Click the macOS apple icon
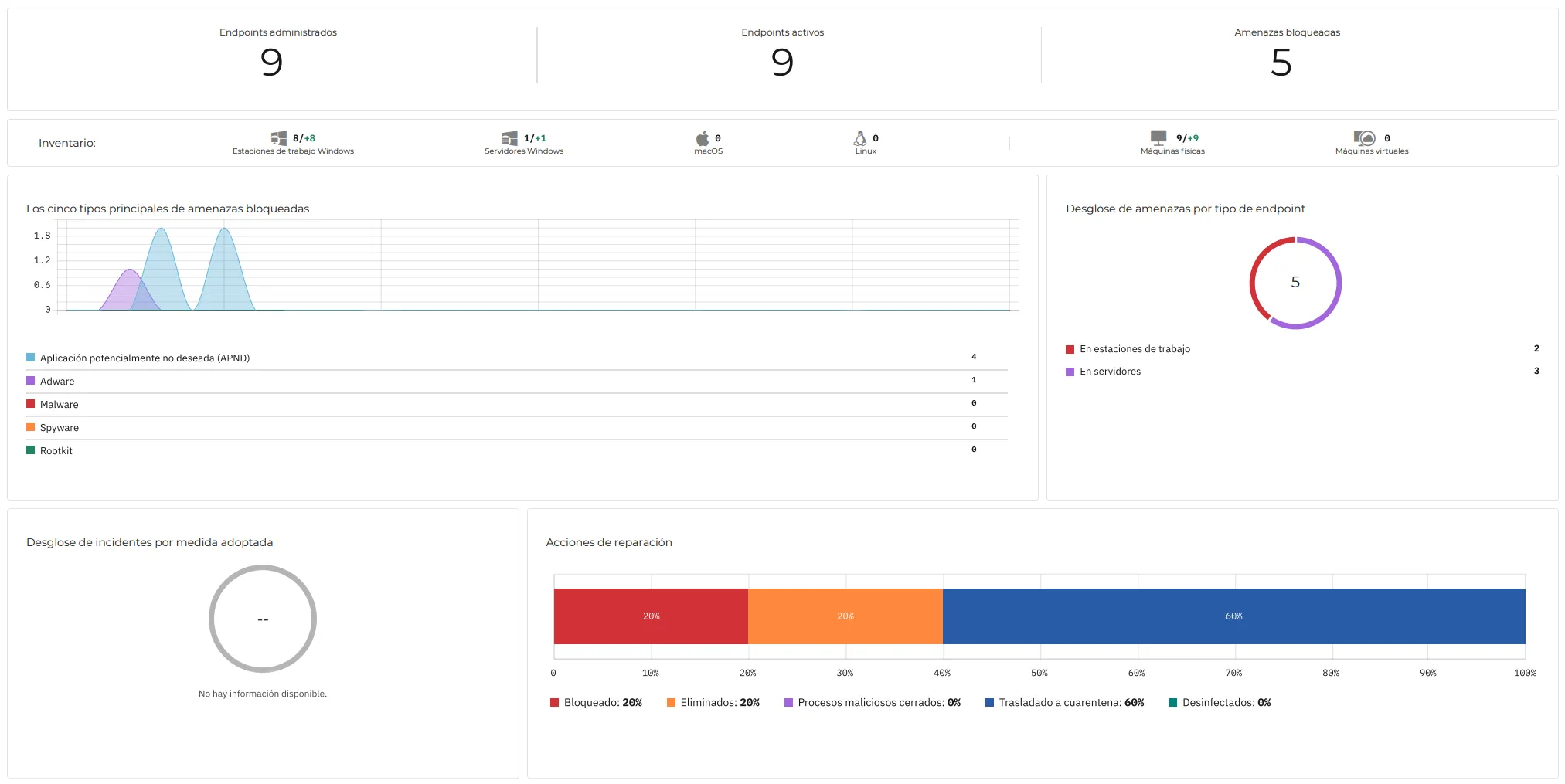The height and width of the screenshot is (784, 1565). click(703, 138)
